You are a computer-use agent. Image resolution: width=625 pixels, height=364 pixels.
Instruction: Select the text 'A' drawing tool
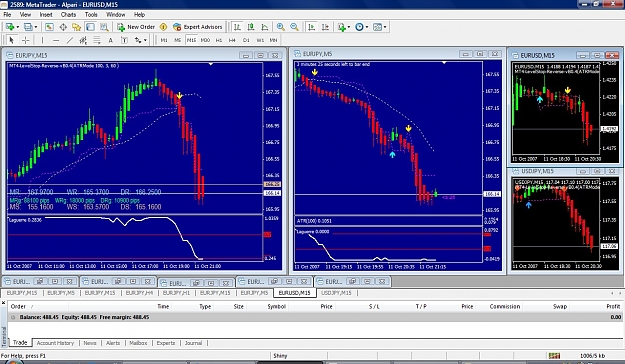(x=110, y=40)
